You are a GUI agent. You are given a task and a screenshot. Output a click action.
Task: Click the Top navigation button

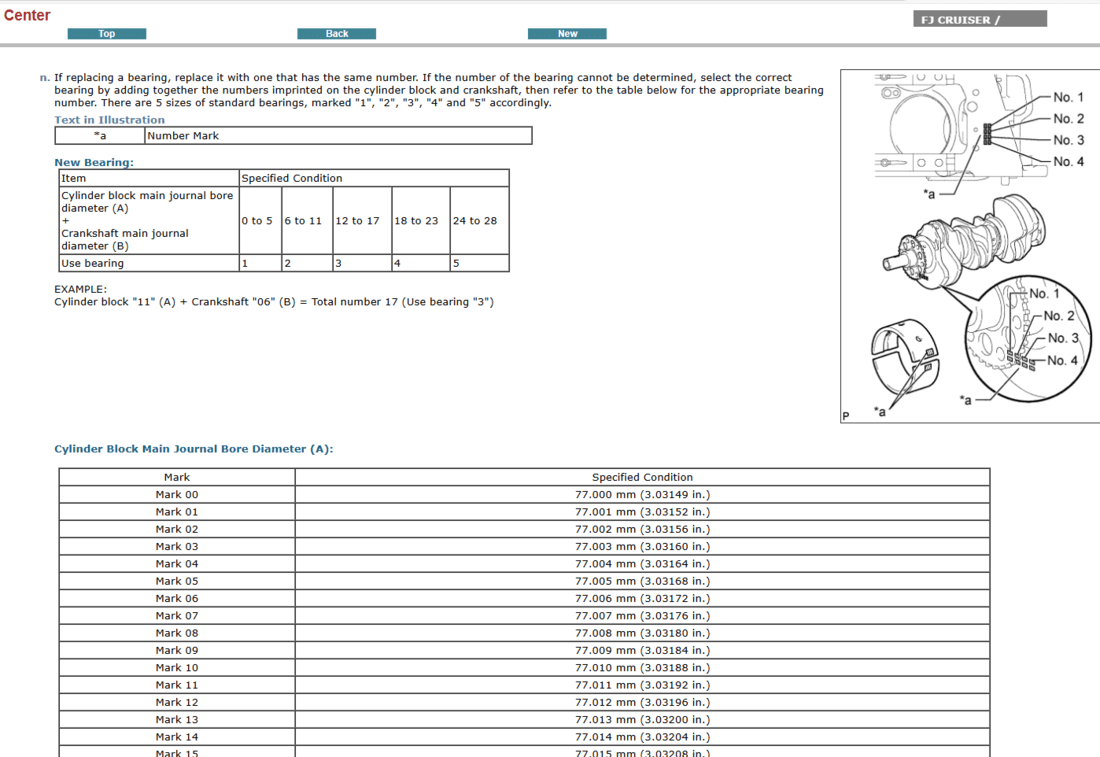107,34
